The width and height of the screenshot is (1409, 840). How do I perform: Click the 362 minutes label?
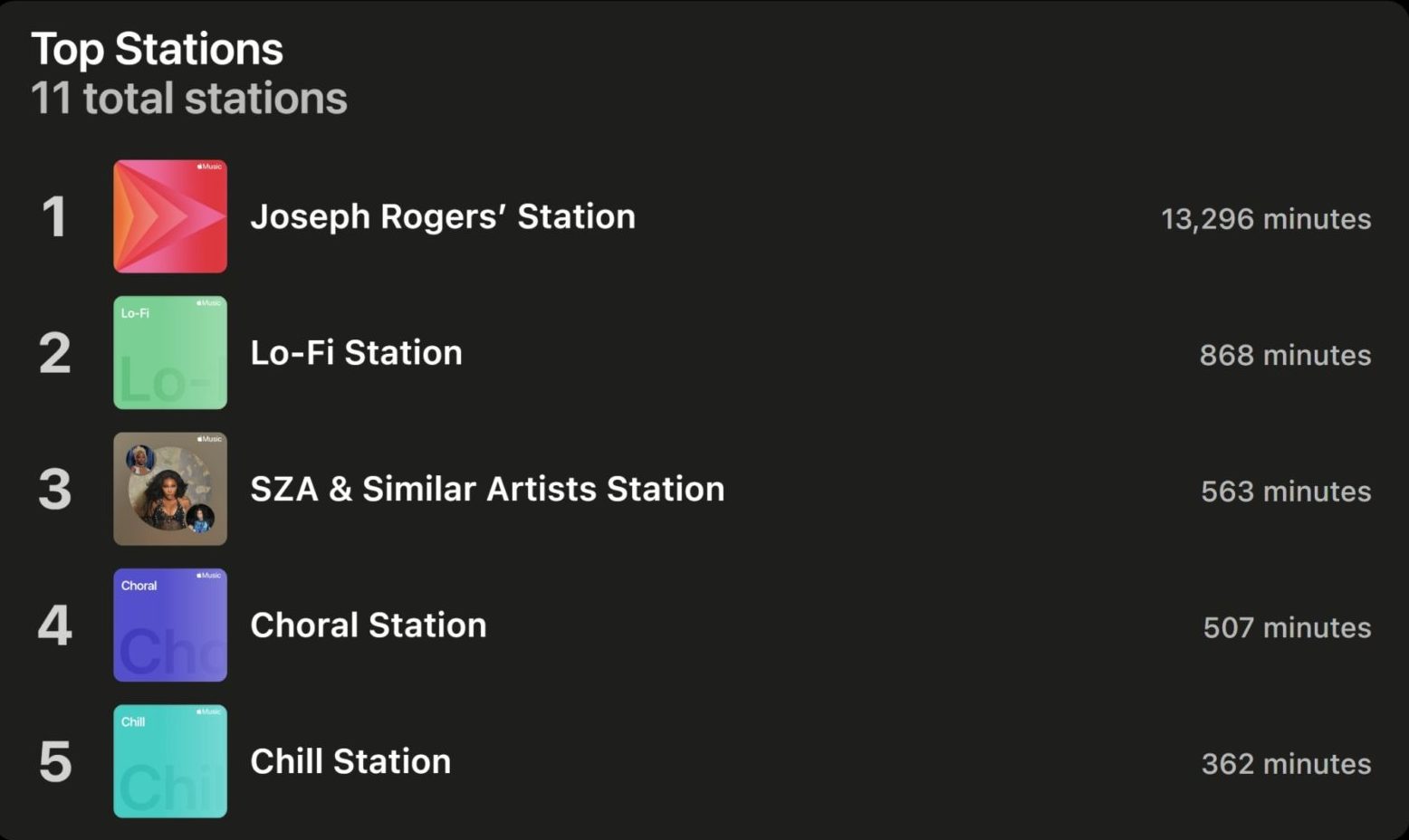click(1286, 764)
